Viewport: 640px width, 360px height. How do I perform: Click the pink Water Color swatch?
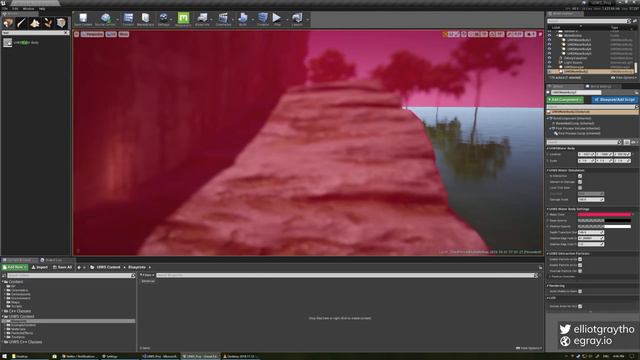coord(604,214)
